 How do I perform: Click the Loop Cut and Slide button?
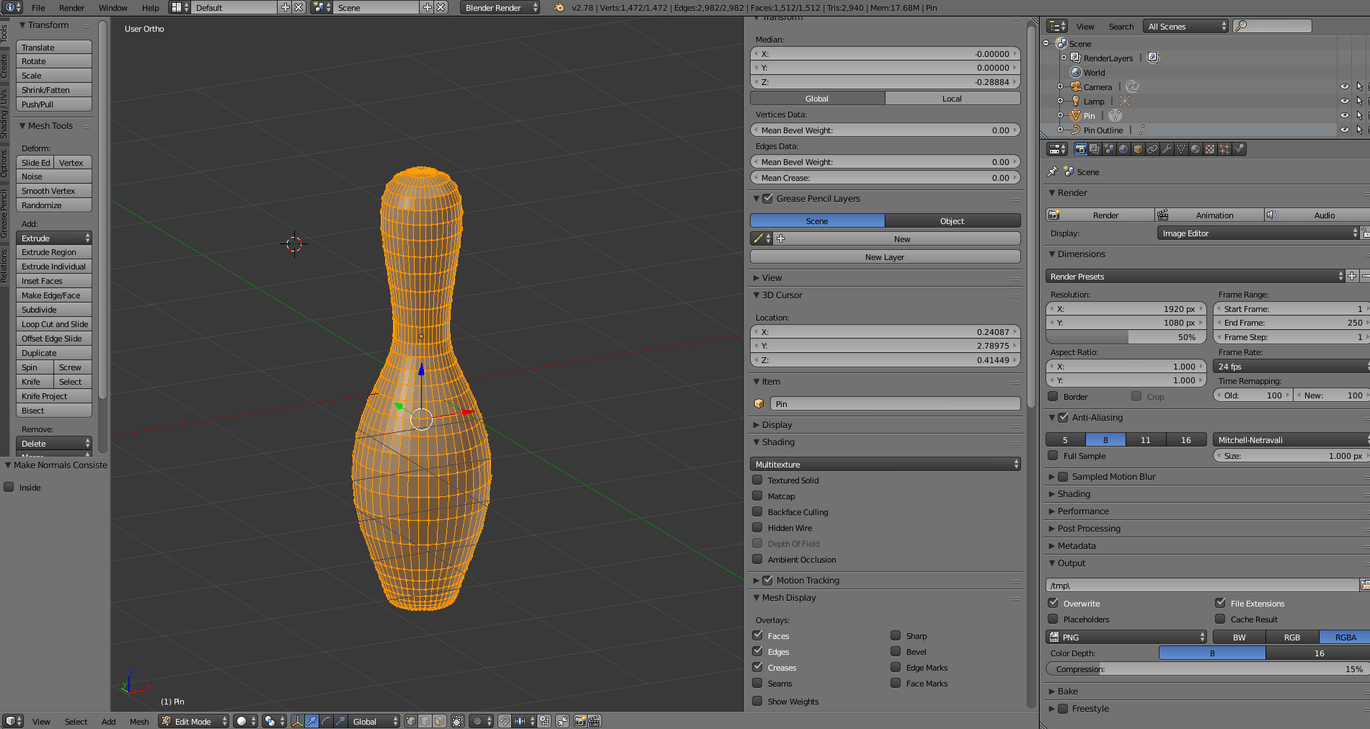[x=54, y=324]
